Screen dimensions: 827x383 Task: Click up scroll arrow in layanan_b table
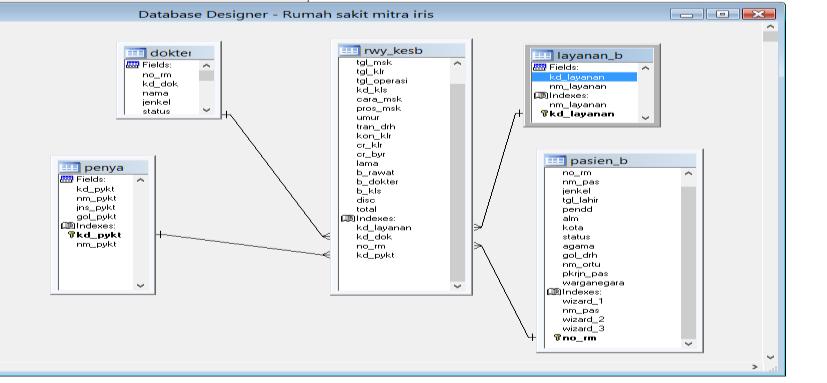(x=645, y=69)
